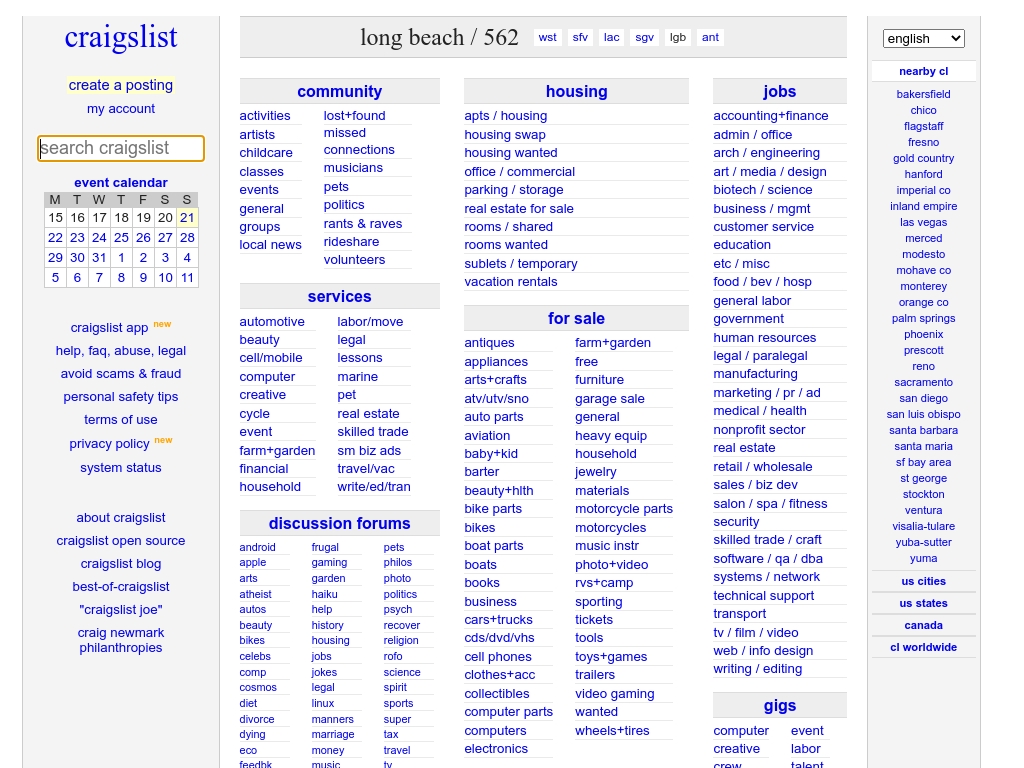Screen dimensions: 1024x768
Task: Select the lac sub-area tab
Action: click(611, 37)
